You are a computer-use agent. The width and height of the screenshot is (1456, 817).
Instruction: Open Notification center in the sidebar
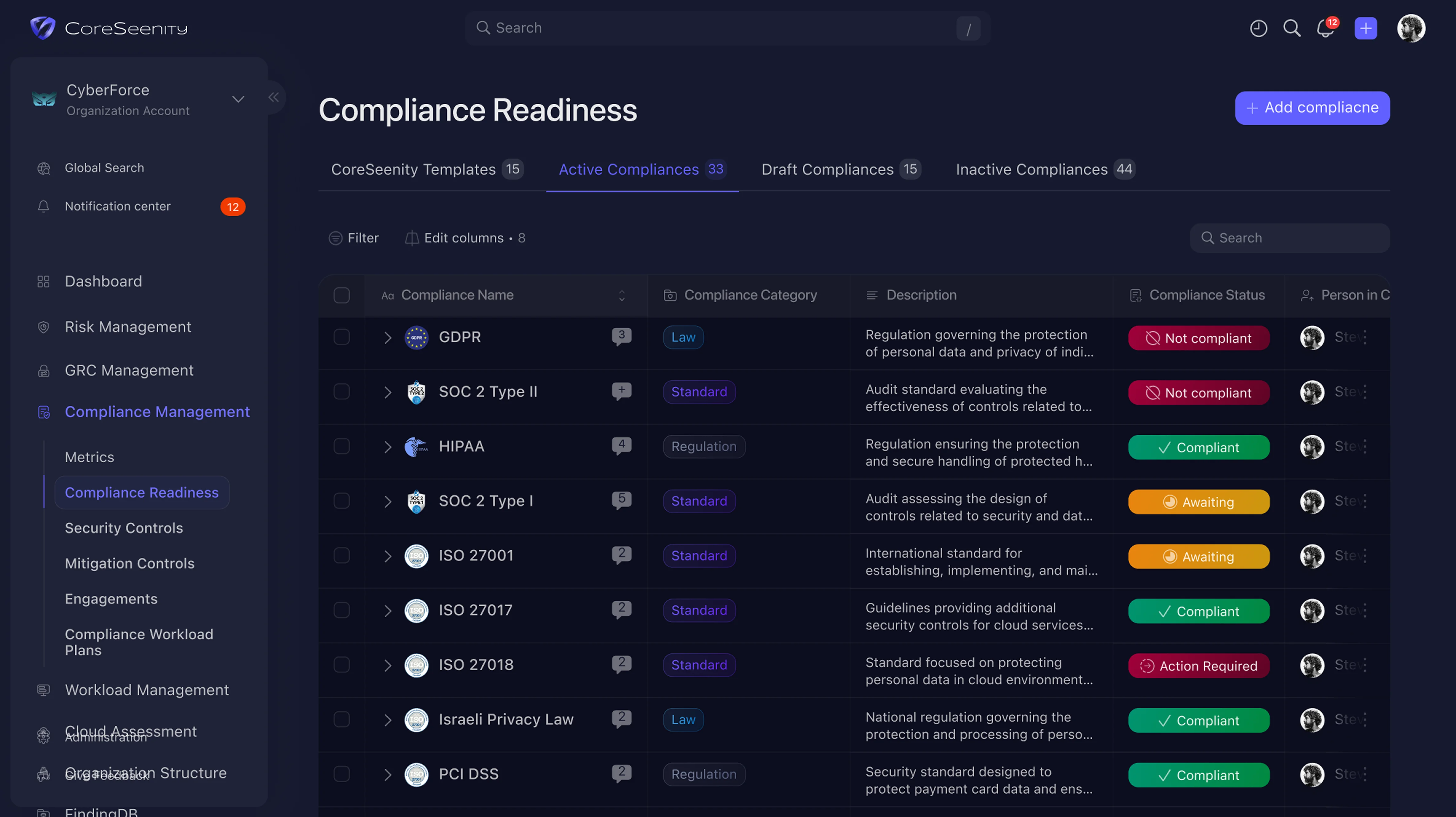click(117, 206)
